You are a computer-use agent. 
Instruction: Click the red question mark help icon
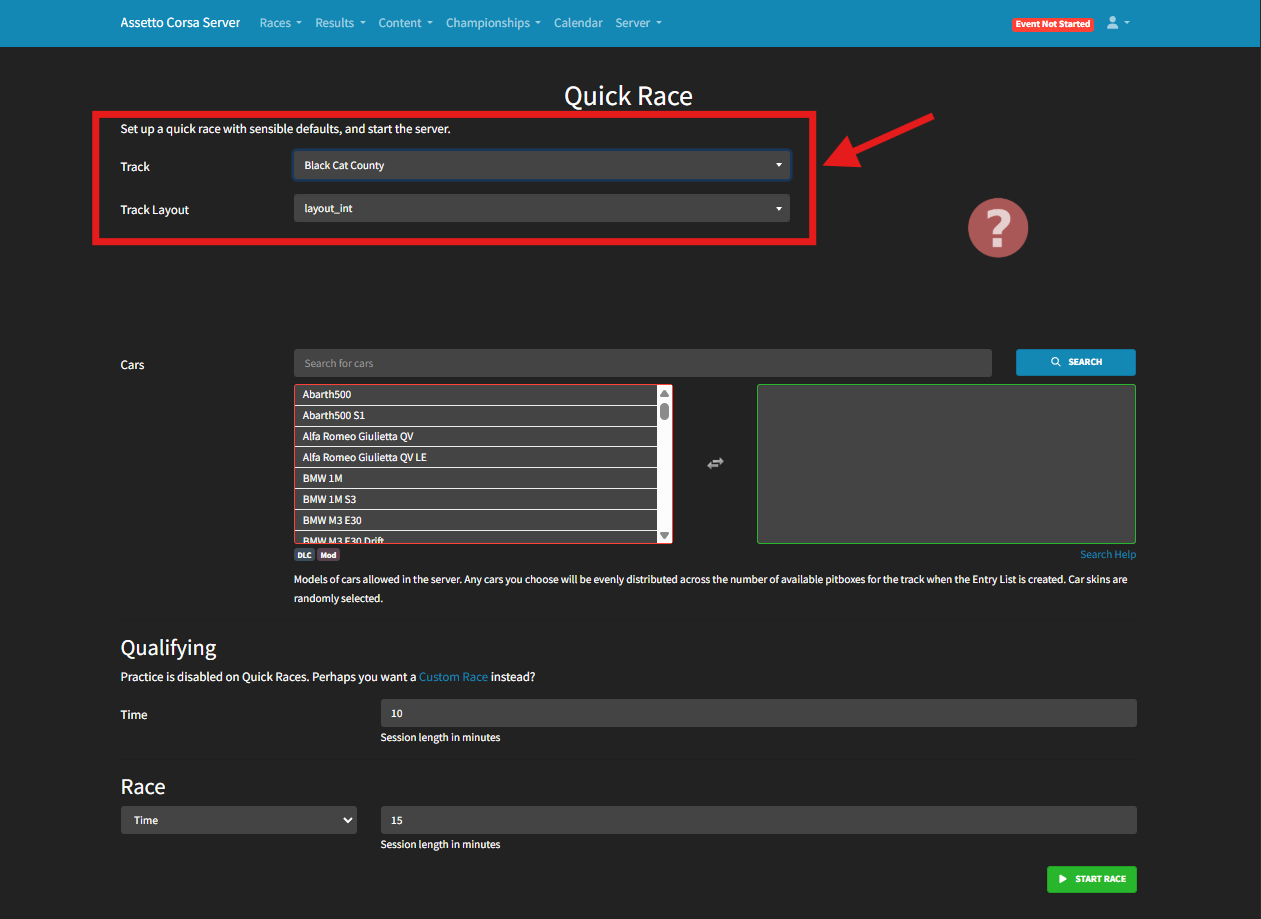(x=997, y=229)
